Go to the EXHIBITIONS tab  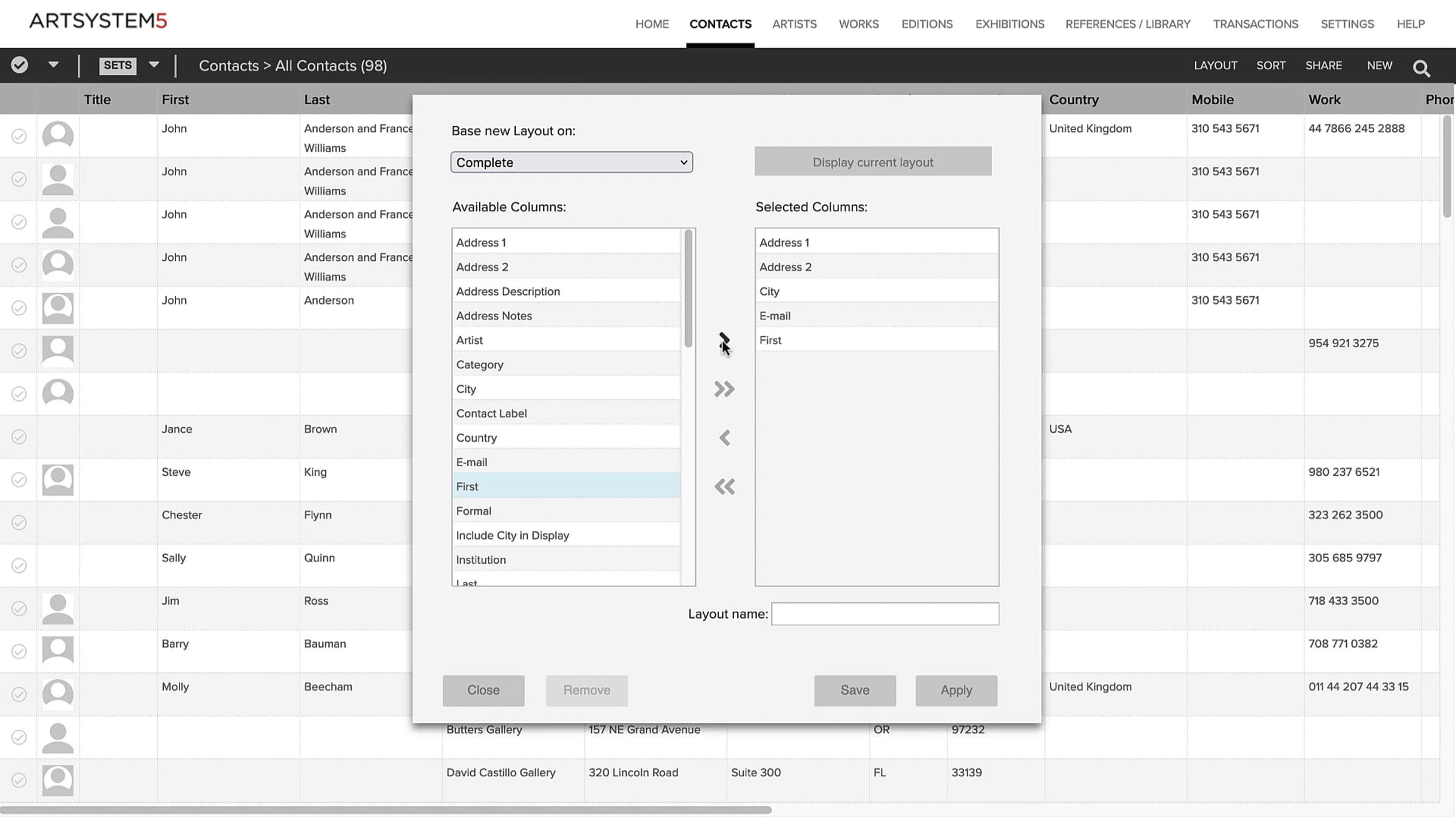(1009, 24)
